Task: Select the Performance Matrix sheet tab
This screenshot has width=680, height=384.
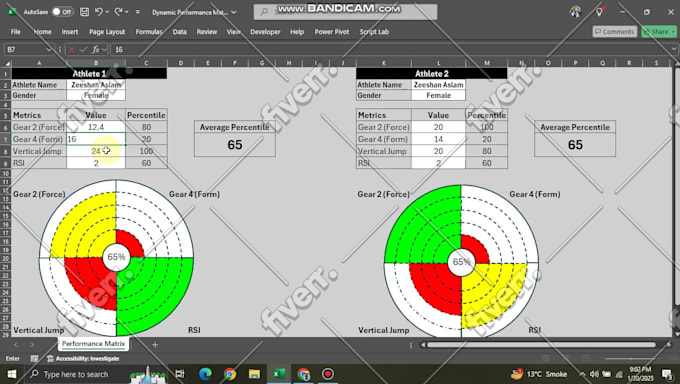Action: tap(93, 344)
